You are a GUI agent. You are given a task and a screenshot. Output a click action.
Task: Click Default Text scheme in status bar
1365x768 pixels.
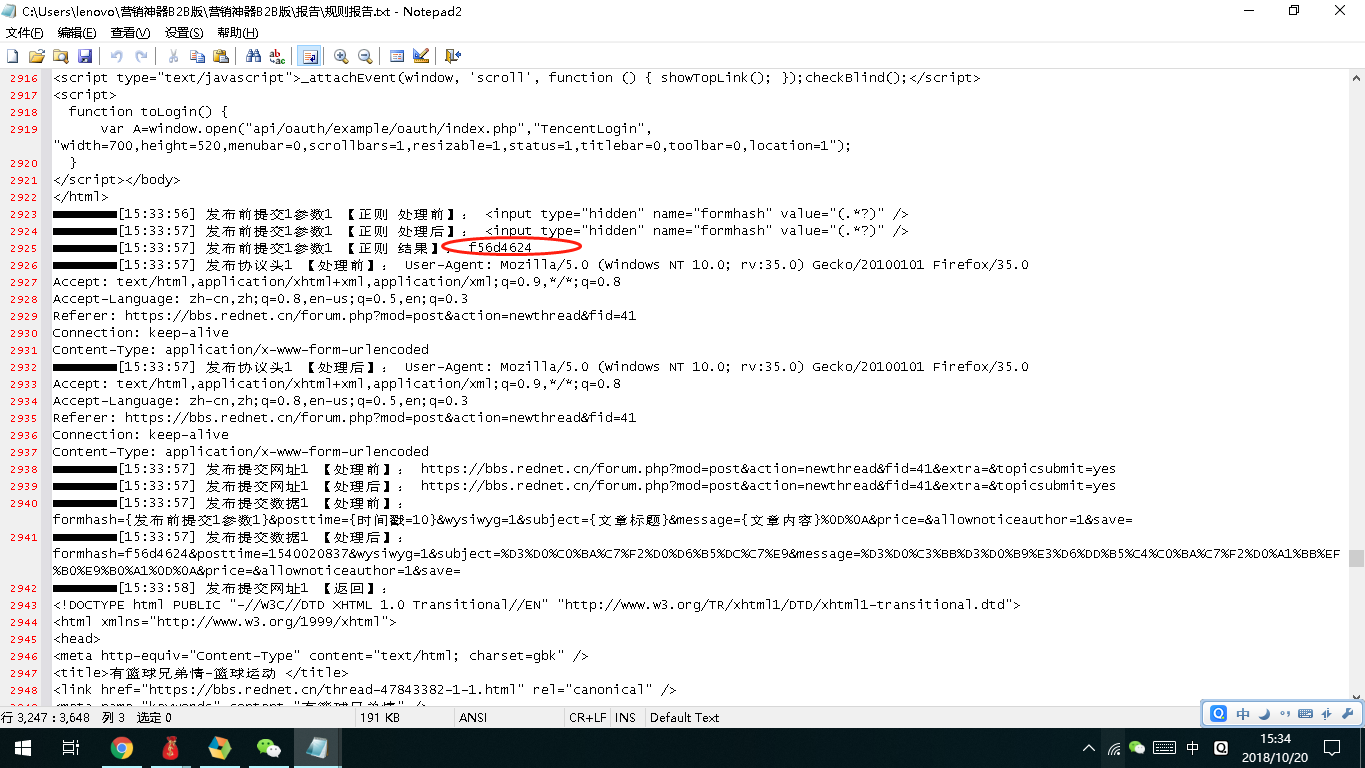click(684, 717)
